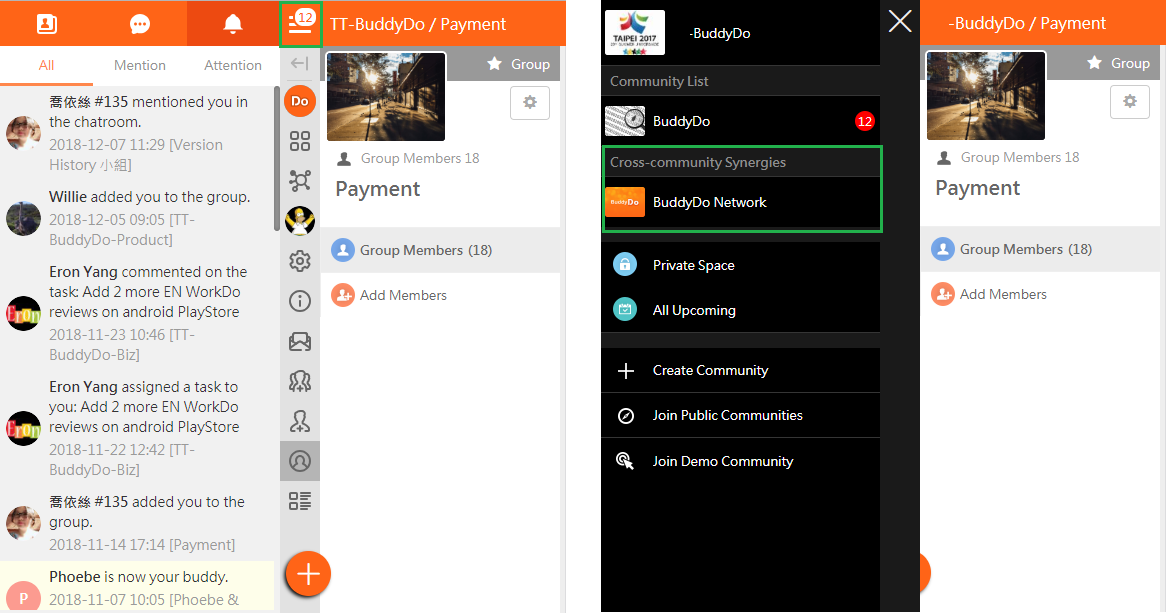Open Eron Yang assigned a task notification
Image resolution: width=1166 pixels, height=613 pixels.
pos(138,428)
